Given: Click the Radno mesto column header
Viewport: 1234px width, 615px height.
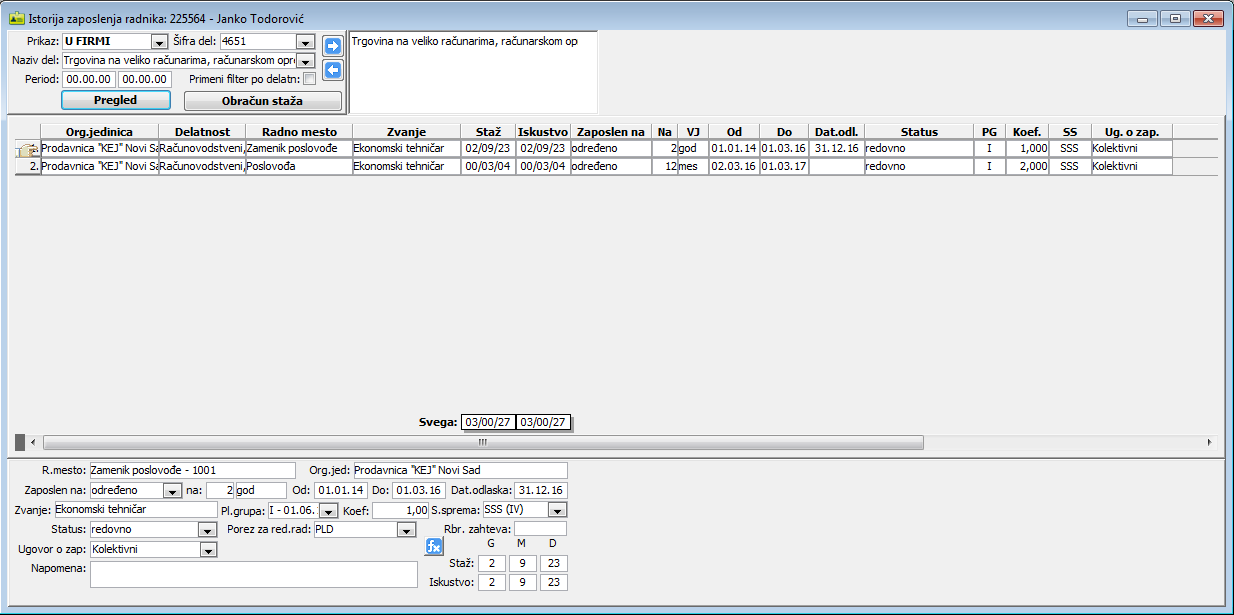Looking at the screenshot, I should pyautogui.click(x=298, y=132).
